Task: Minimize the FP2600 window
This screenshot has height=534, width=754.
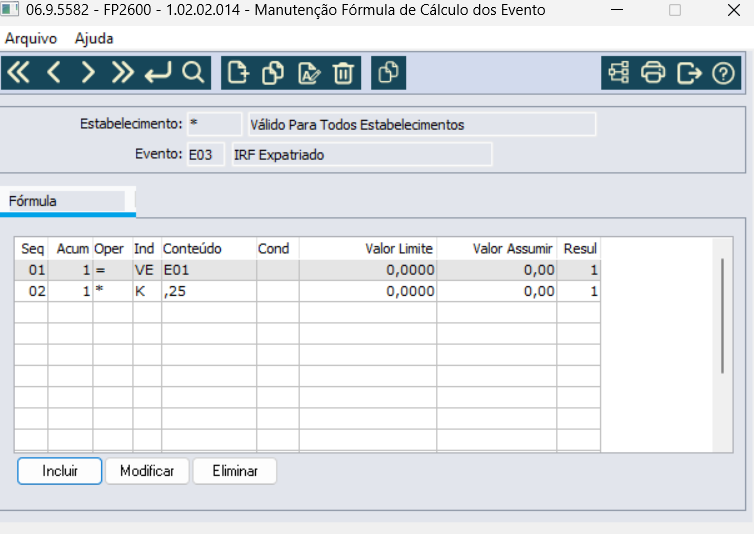Action: click(x=617, y=10)
